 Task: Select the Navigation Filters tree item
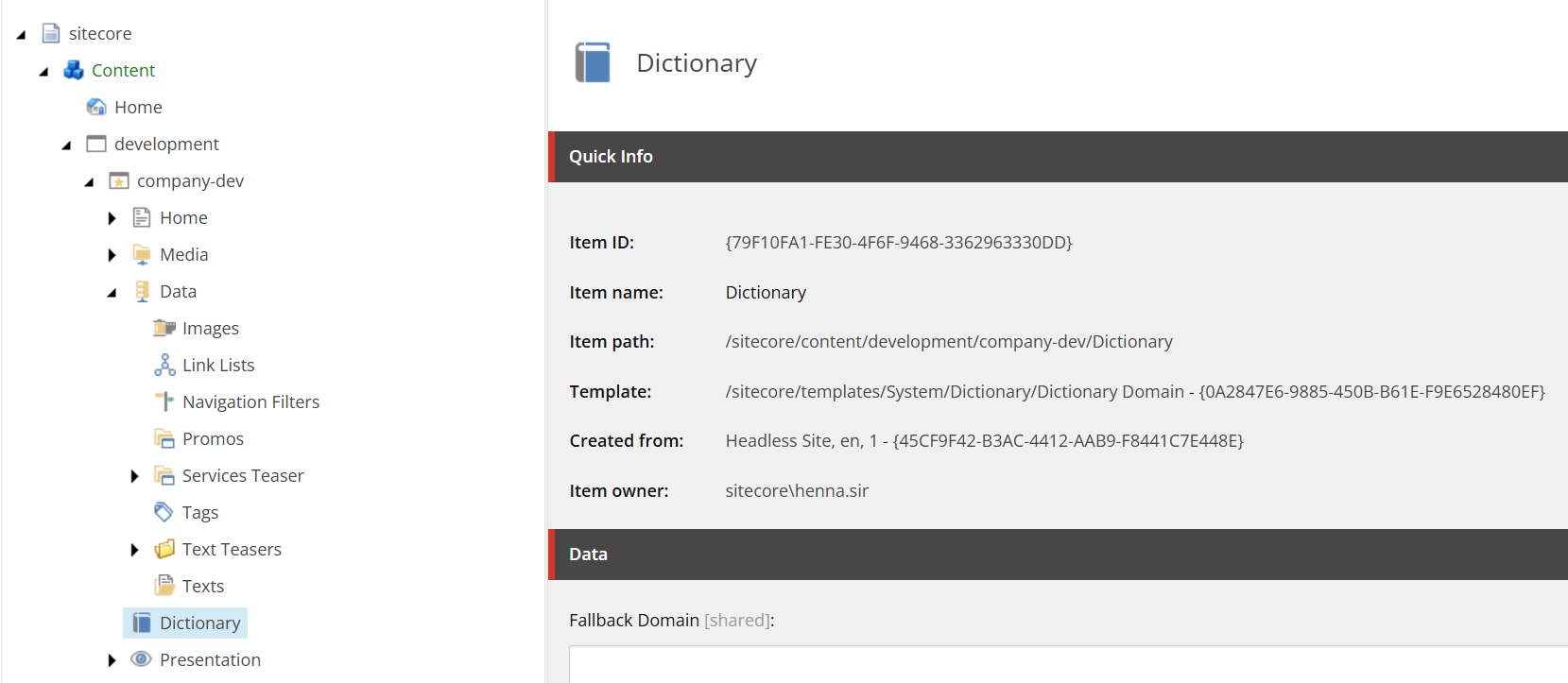pyautogui.click(x=250, y=402)
